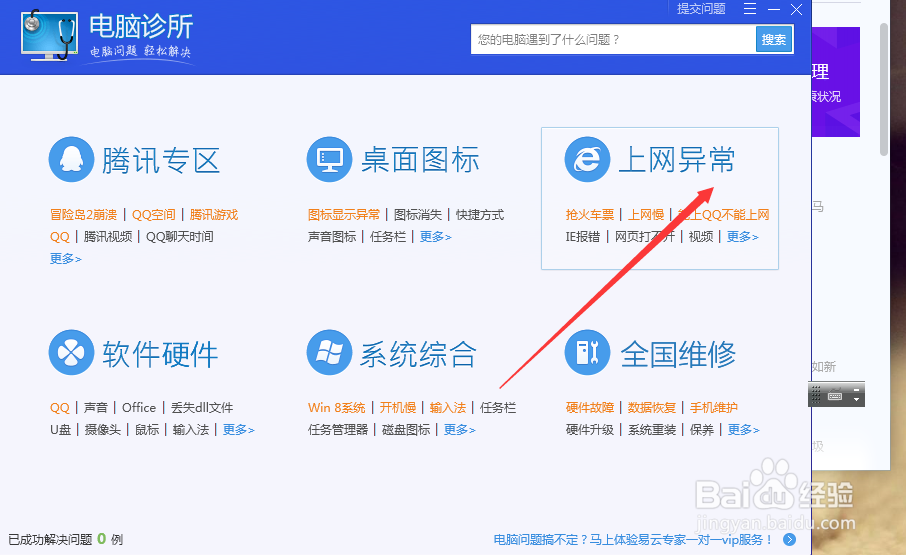Viewport: 906px width, 555px height.
Task: Open the hamburger menu in title bar
Action: (x=750, y=9)
